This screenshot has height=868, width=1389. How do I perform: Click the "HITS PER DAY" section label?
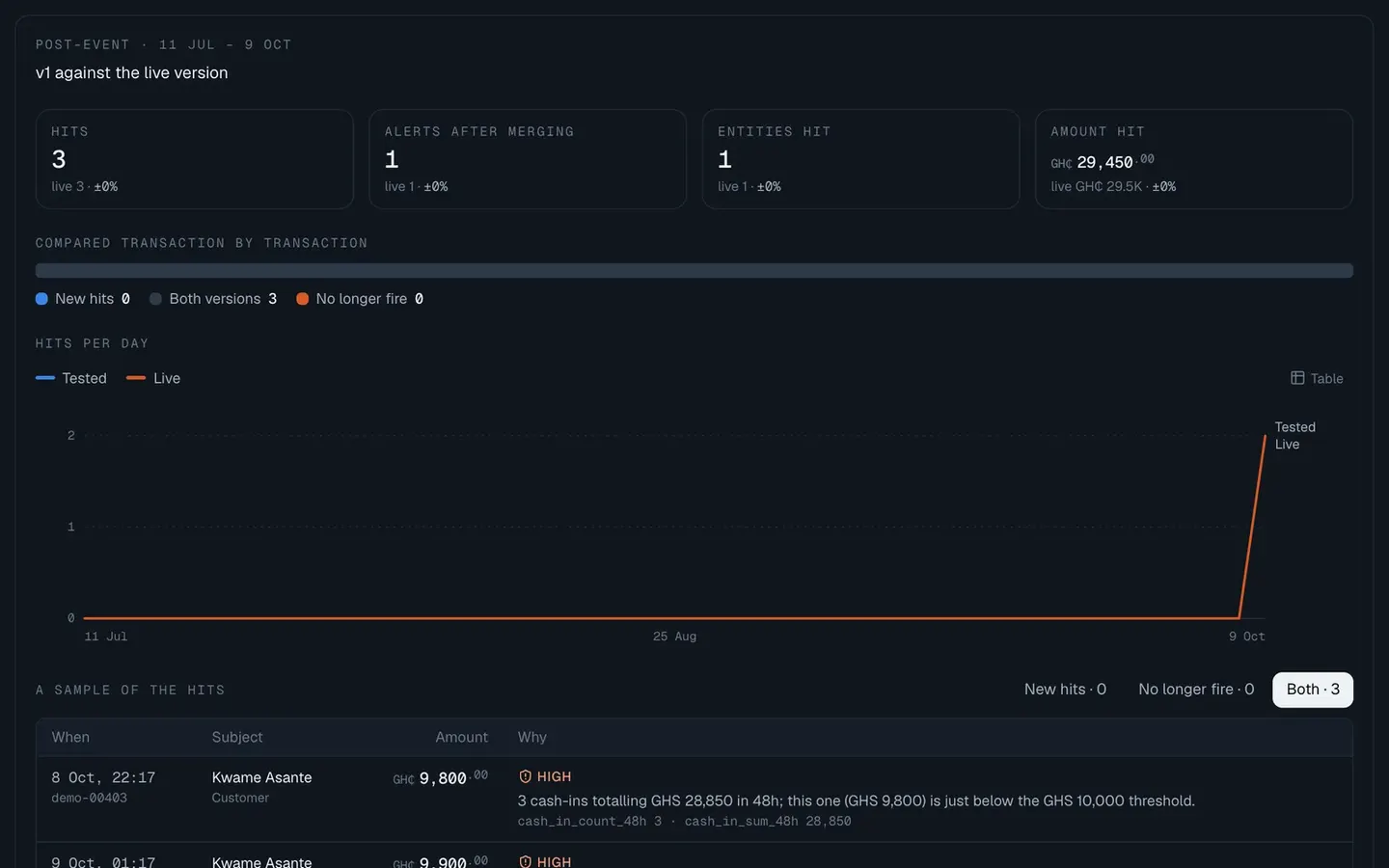(x=92, y=343)
